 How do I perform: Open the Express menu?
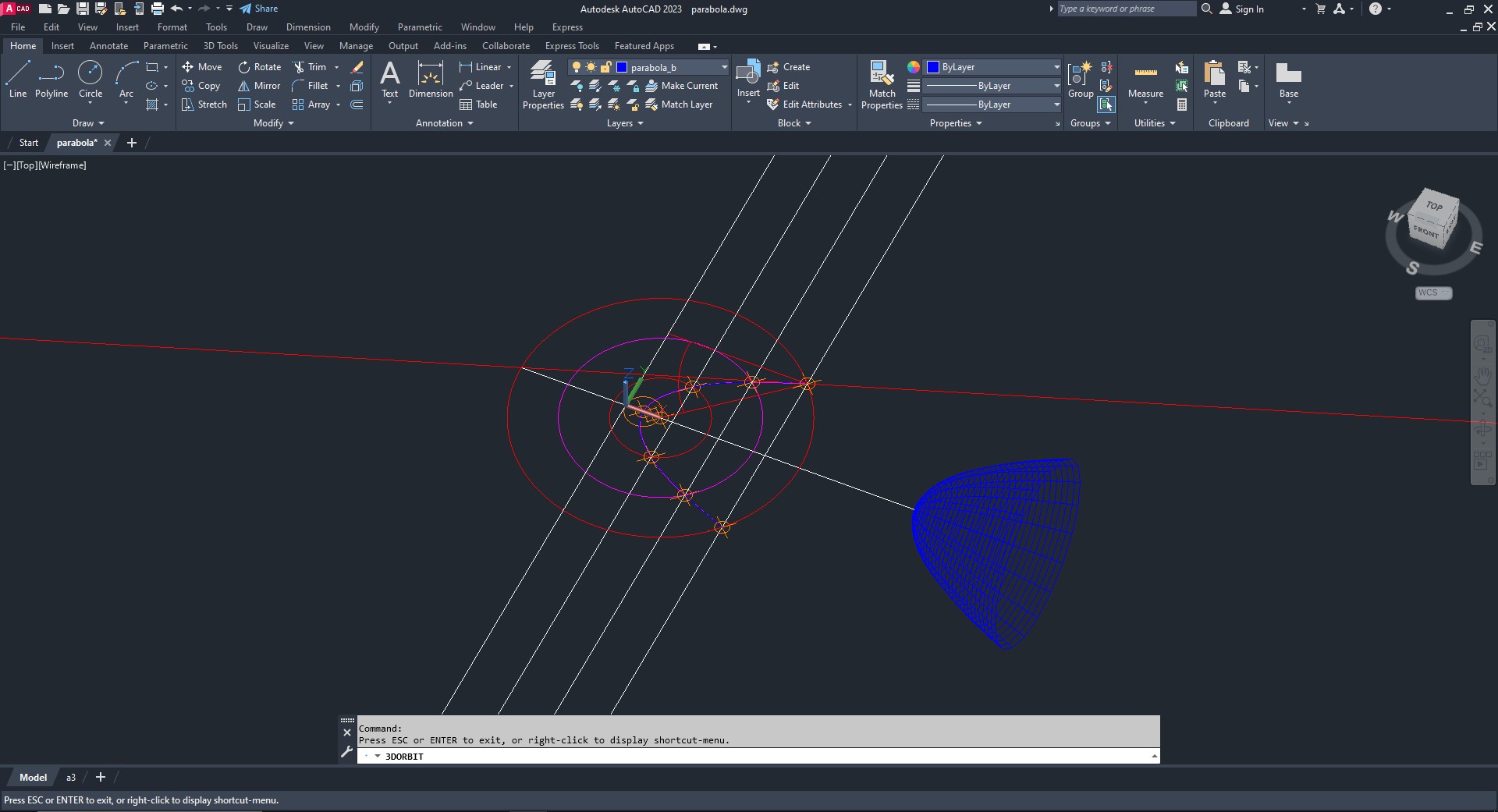click(x=567, y=27)
